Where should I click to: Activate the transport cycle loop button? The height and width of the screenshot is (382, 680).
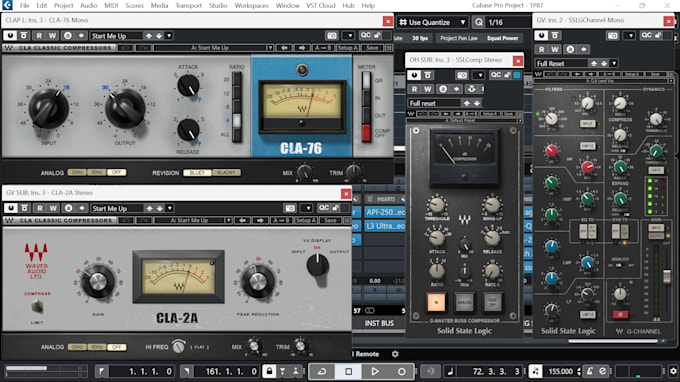coord(322,372)
